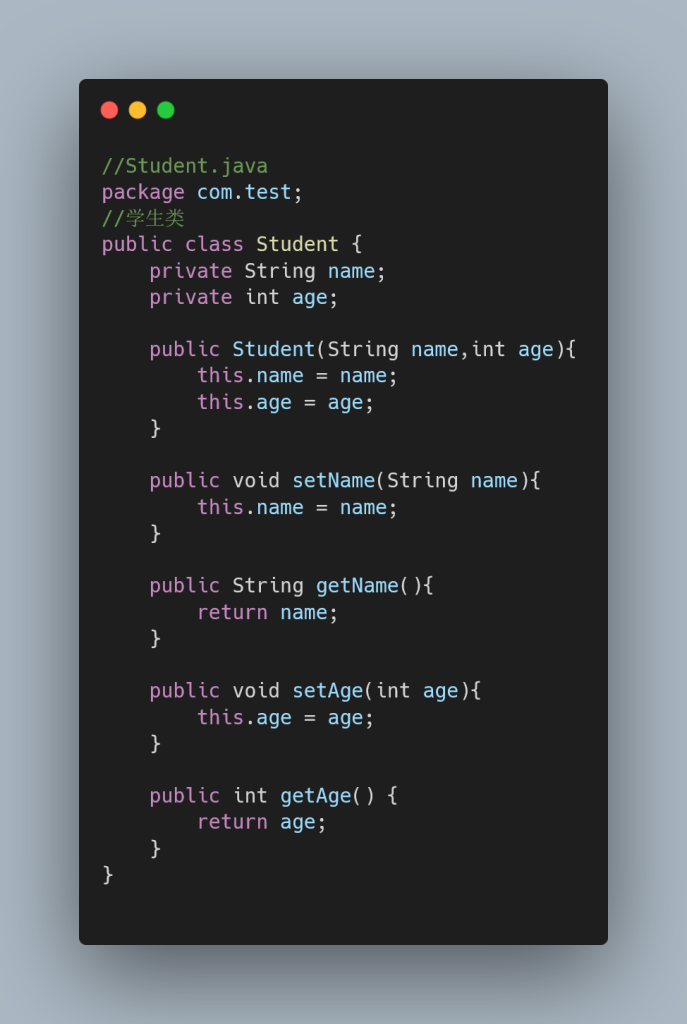Click the yellow minimize dot
Image resolution: width=687 pixels, height=1024 pixels.
click(137, 110)
